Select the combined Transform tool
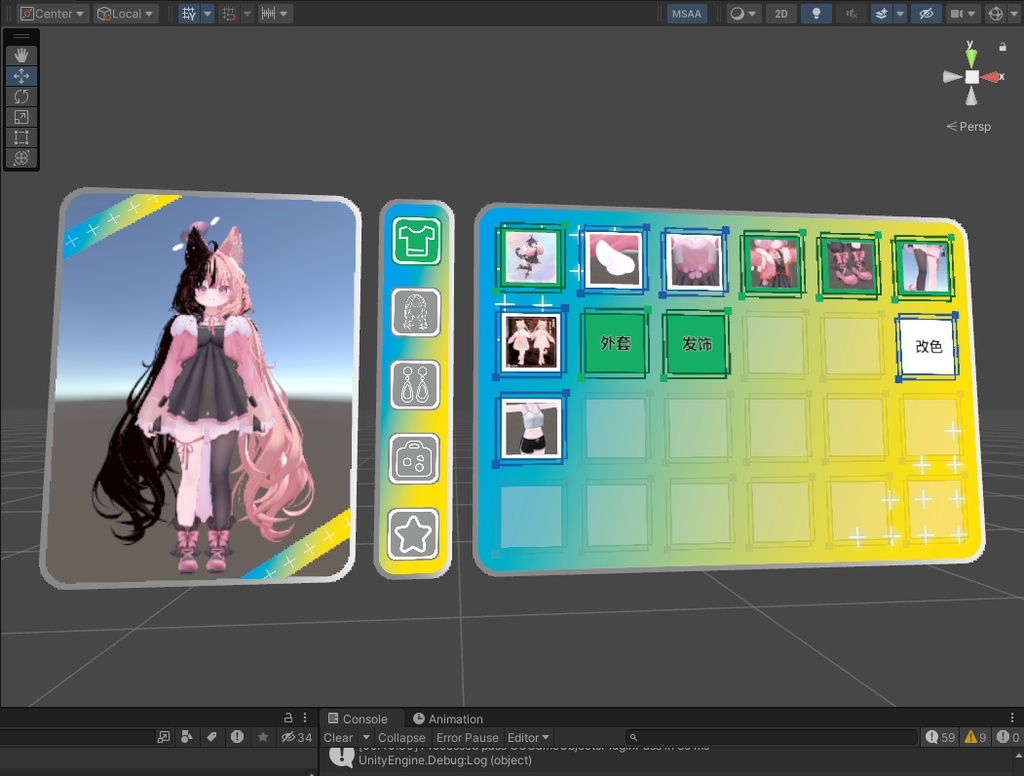The width and height of the screenshot is (1024, 776). [x=21, y=157]
